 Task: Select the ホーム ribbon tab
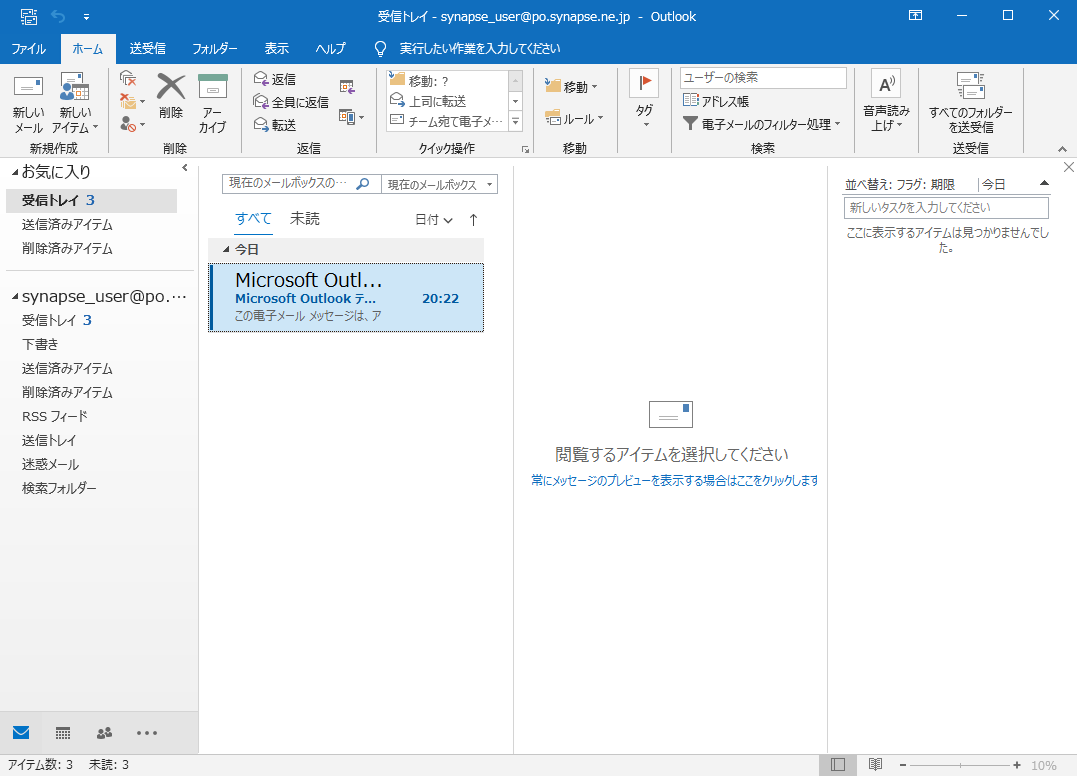coord(88,49)
